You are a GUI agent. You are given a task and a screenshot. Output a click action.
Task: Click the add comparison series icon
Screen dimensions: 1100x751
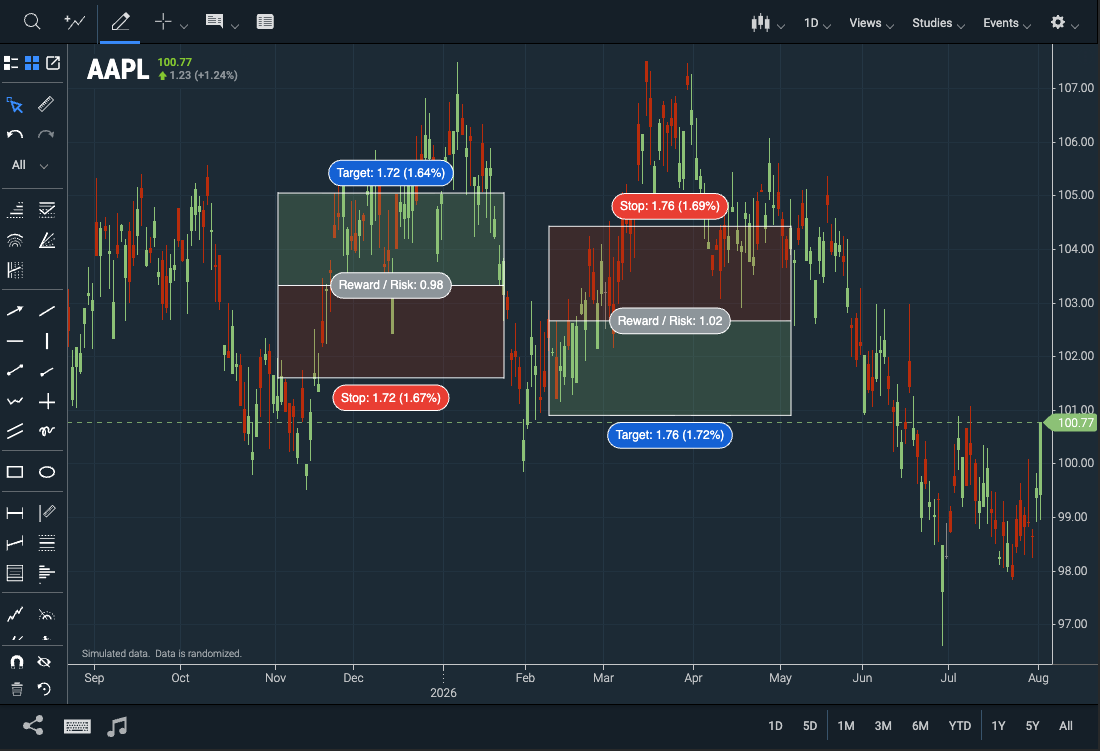point(74,22)
